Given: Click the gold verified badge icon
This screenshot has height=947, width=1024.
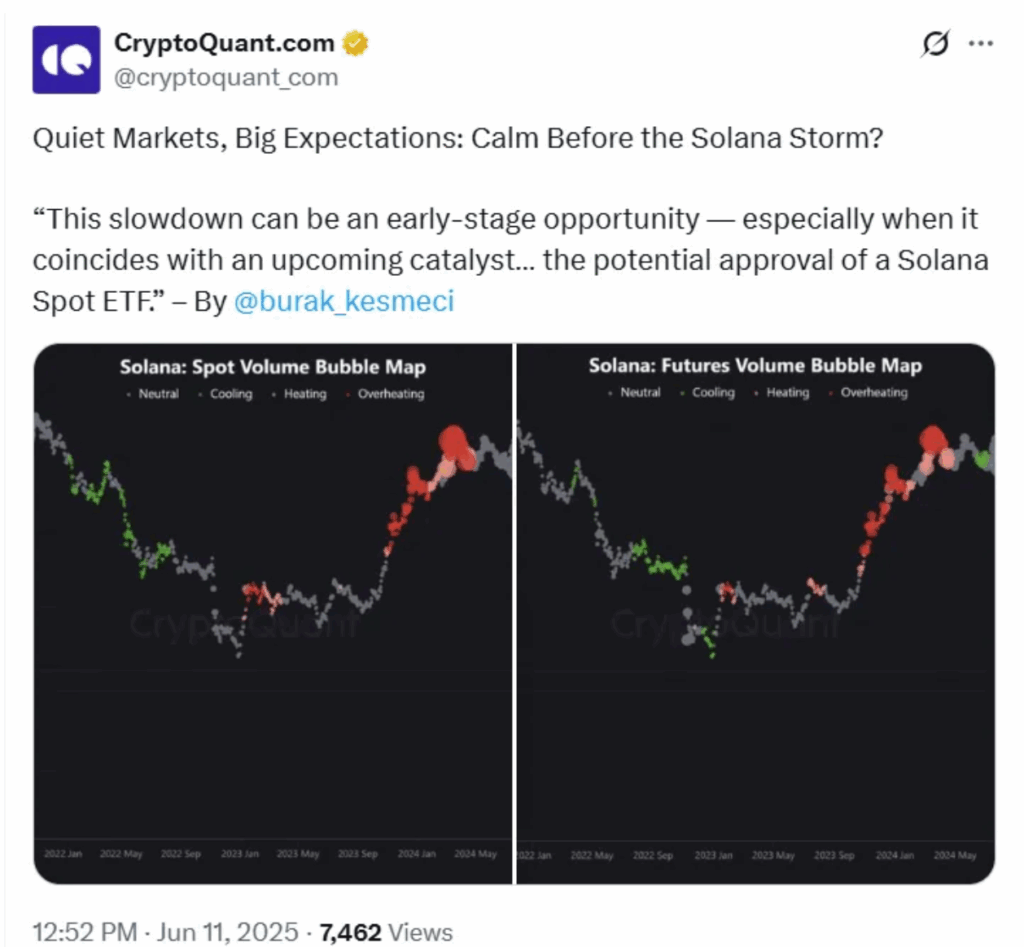Looking at the screenshot, I should (x=355, y=43).
